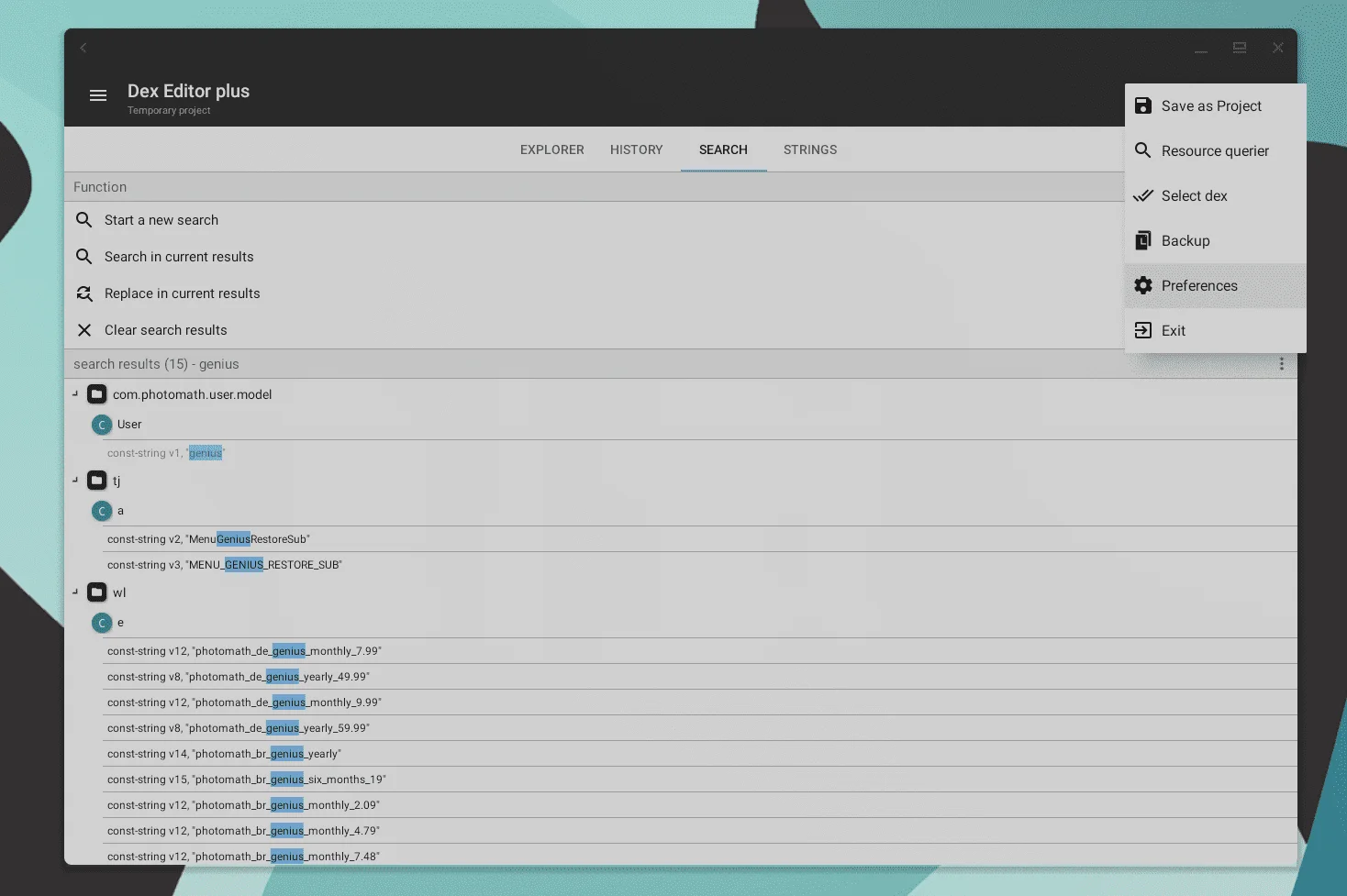
Task: Maximize the Dex Editor plus window
Action: 1240,48
